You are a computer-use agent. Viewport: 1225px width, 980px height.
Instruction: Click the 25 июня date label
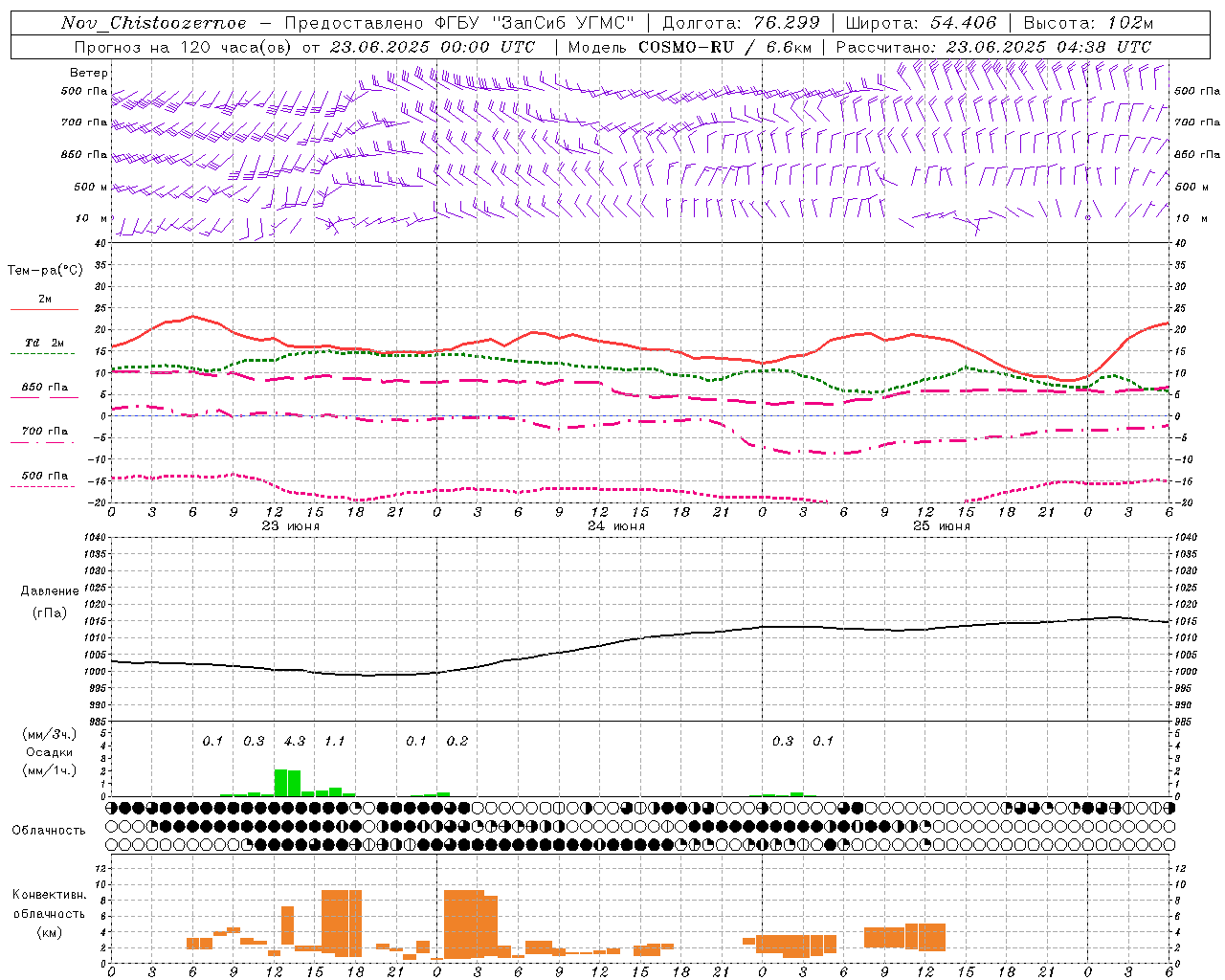[941, 526]
